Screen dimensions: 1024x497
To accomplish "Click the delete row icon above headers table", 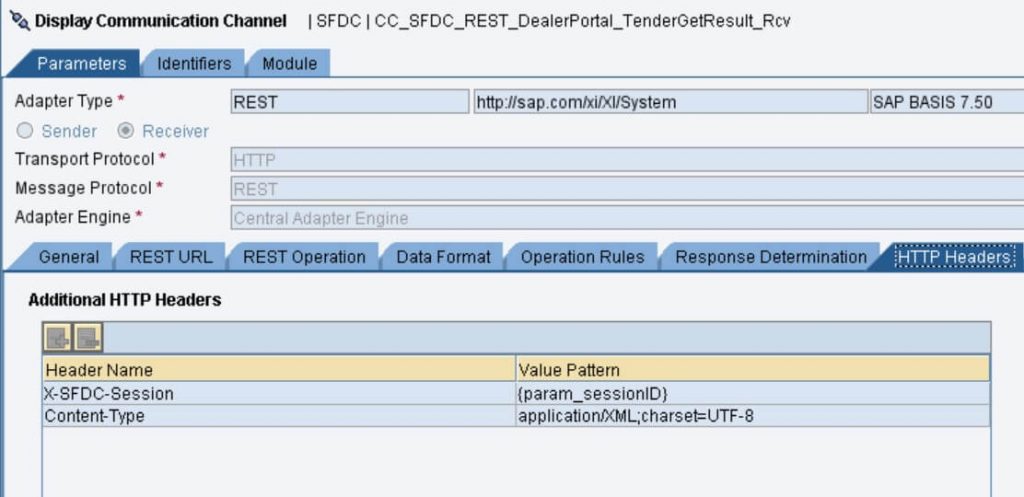I will pyautogui.click(x=88, y=338).
